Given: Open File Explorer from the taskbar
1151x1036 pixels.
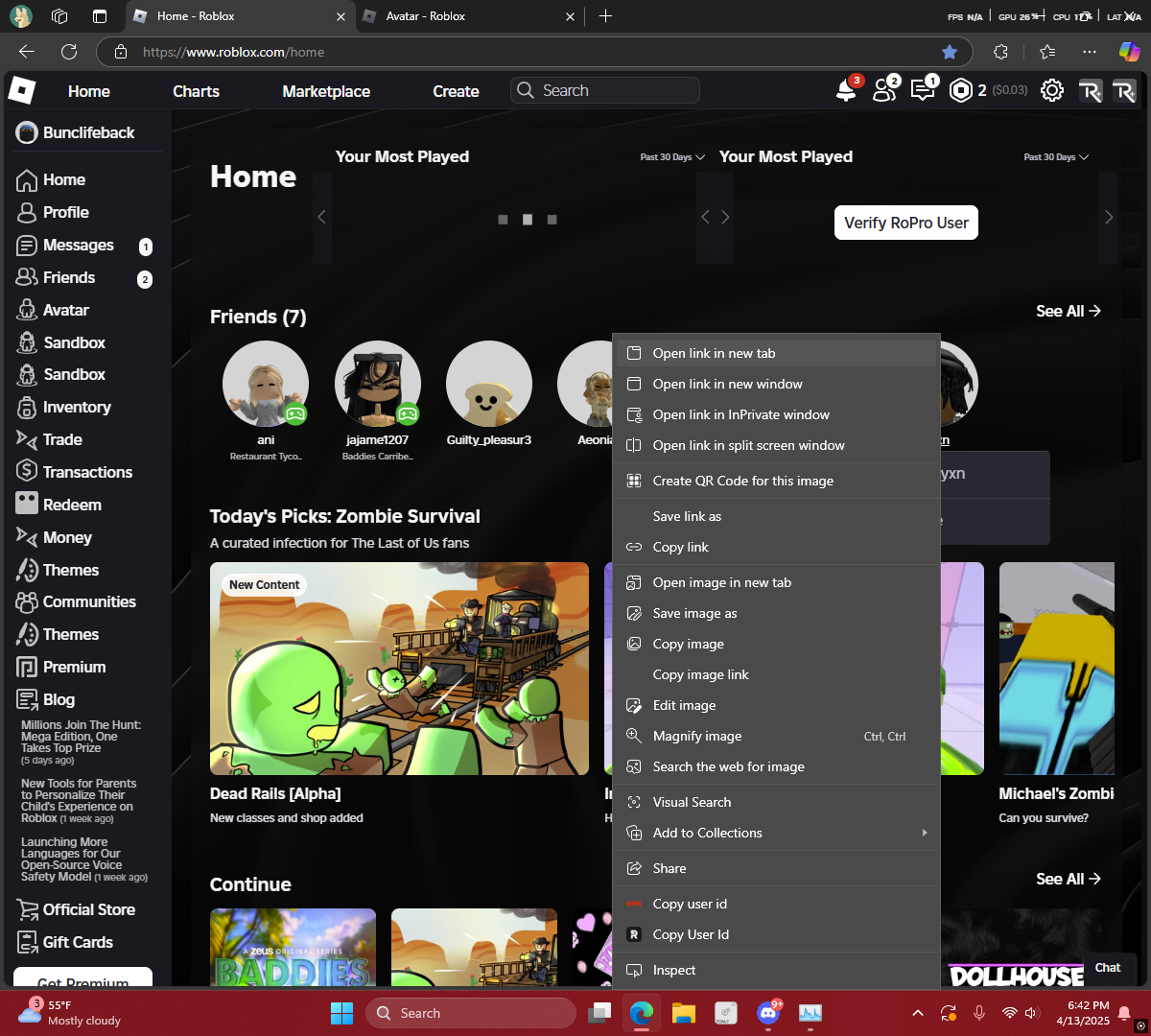Looking at the screenshot, I should point(683,1012).
